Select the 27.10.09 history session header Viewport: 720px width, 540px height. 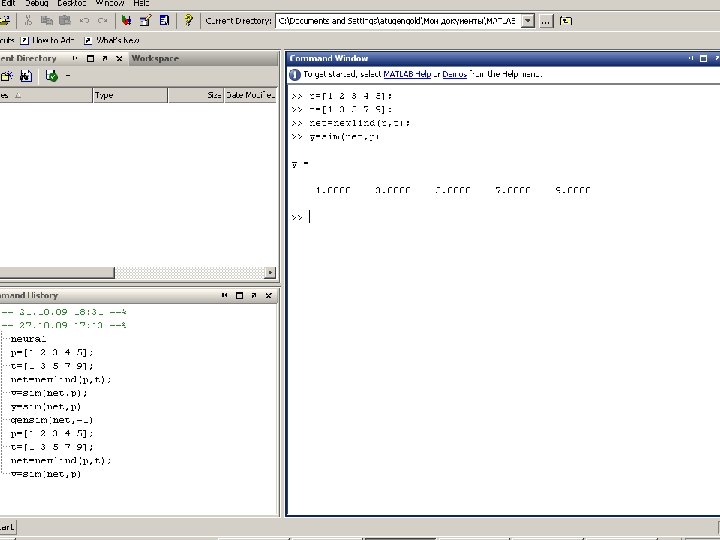64,325
